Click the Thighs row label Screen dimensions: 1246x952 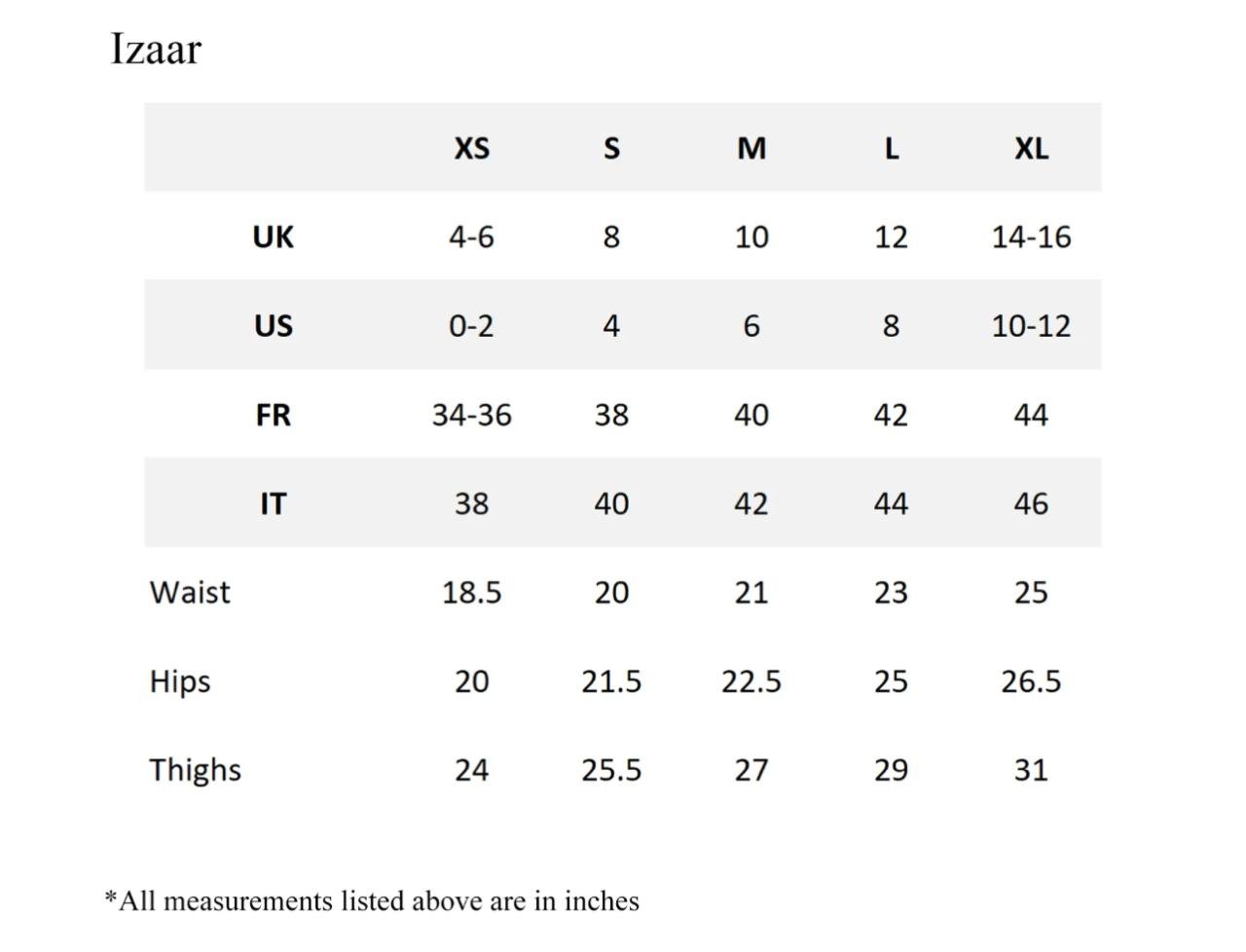coord(195,770)
